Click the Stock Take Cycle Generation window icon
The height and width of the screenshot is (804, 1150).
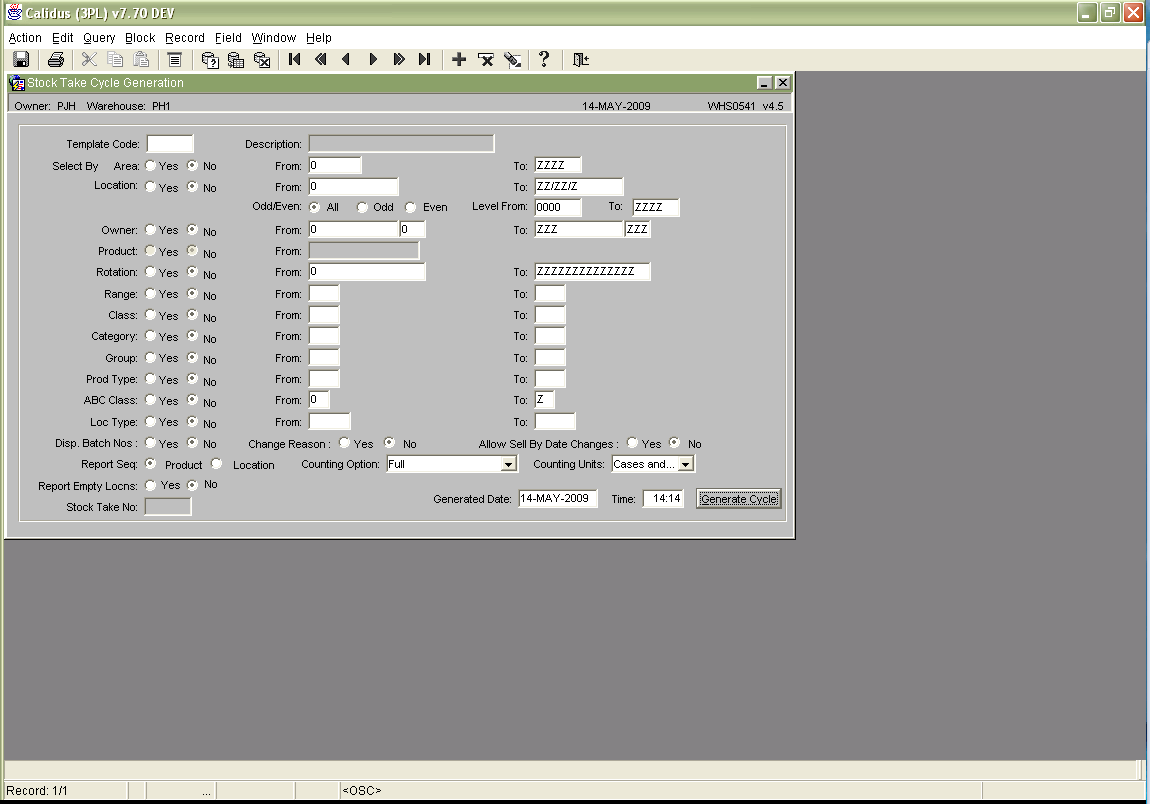(x=17, y=83)
